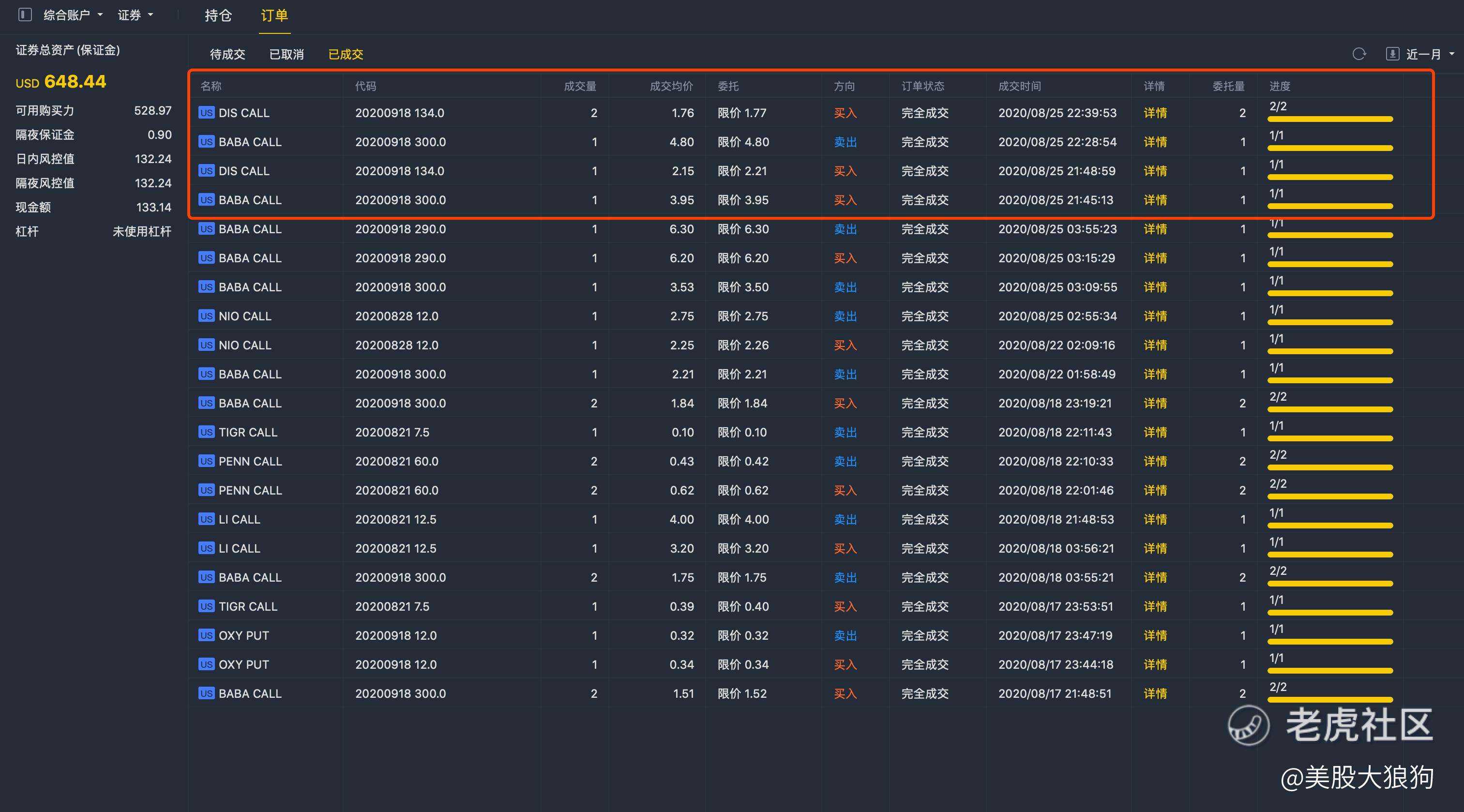Open 详情 for NIO CALL 02:09:16 order
Viewport: 1464px width, 812px height.
[x=1155, y=345]
